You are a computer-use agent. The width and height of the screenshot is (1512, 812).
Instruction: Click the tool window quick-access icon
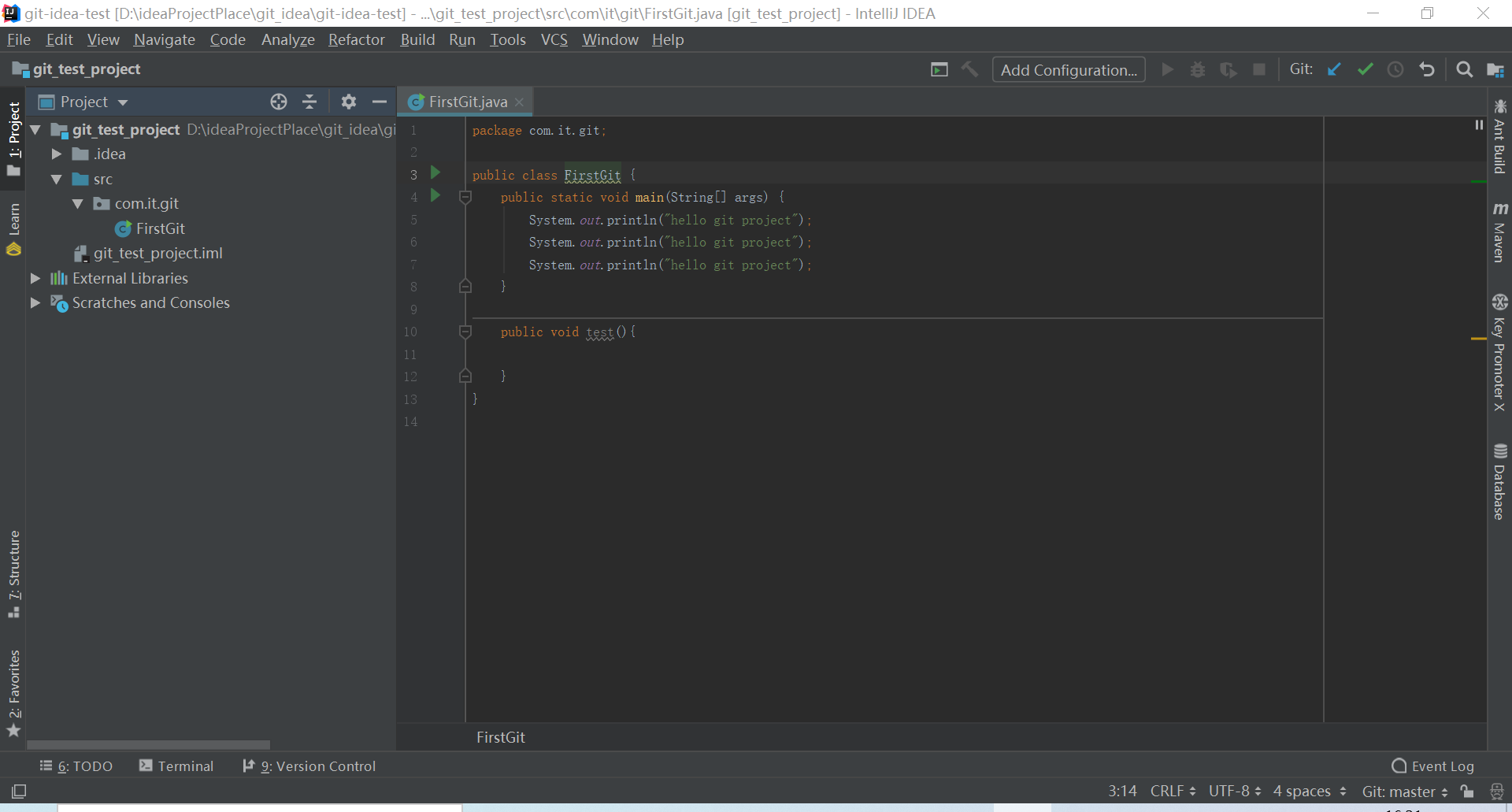[19, 791]
